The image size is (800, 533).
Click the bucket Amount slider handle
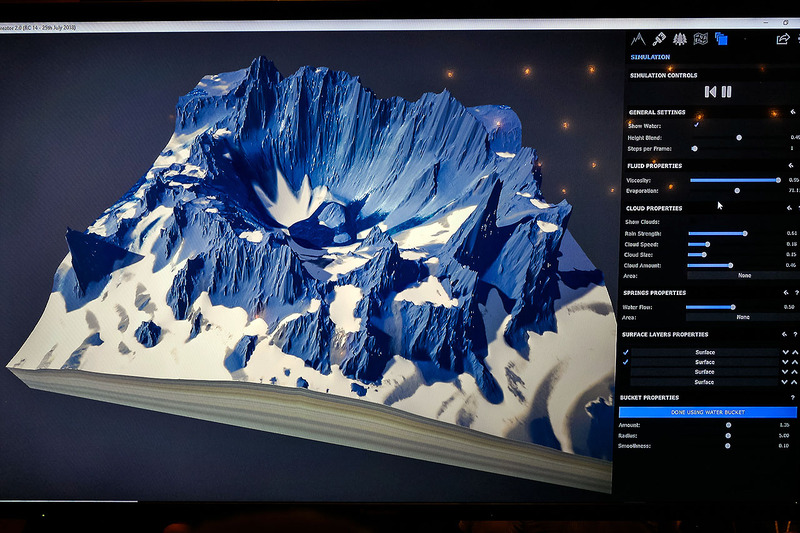coord(729,425)
